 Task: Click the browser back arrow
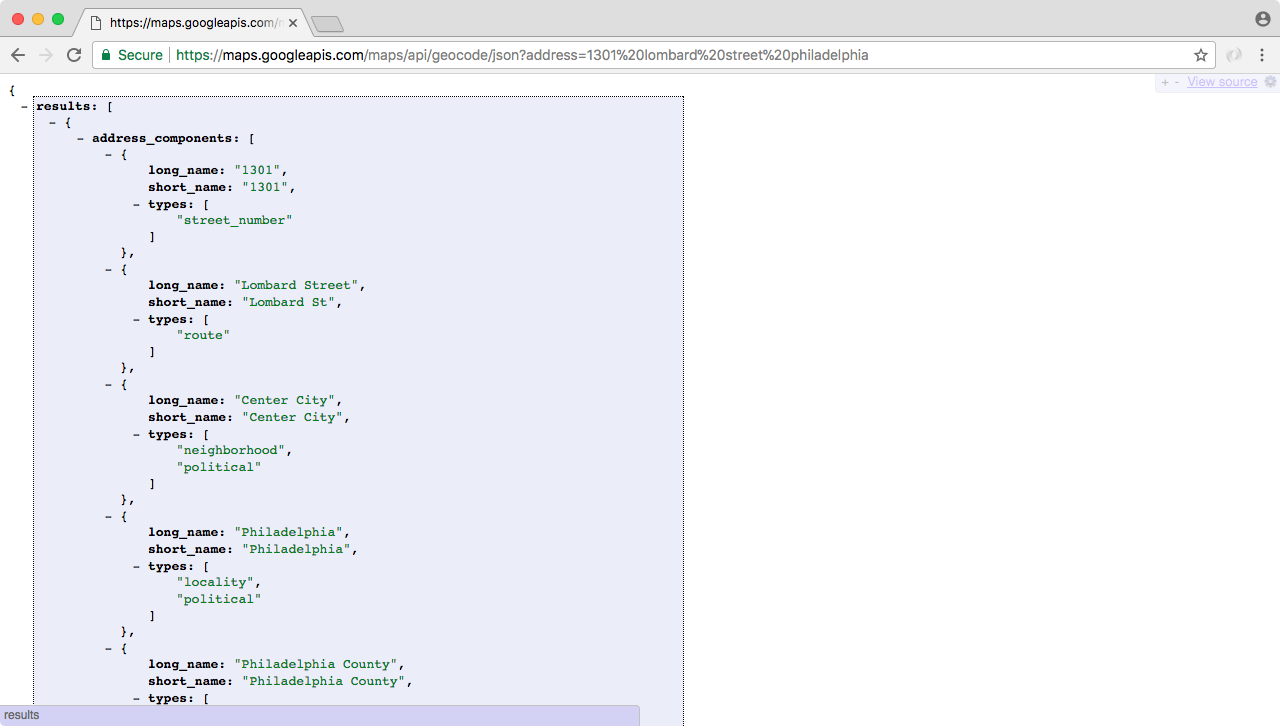click(x=18, y=55)
